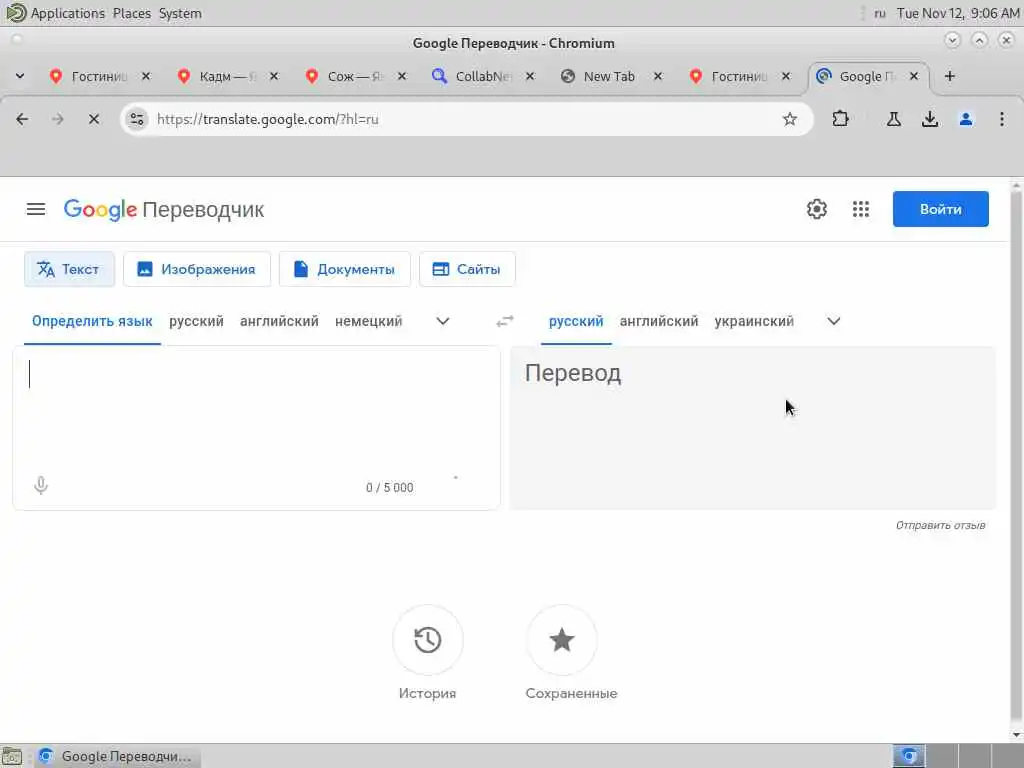
Task: Switch to the New Tab browser tab
Action: 609,76
